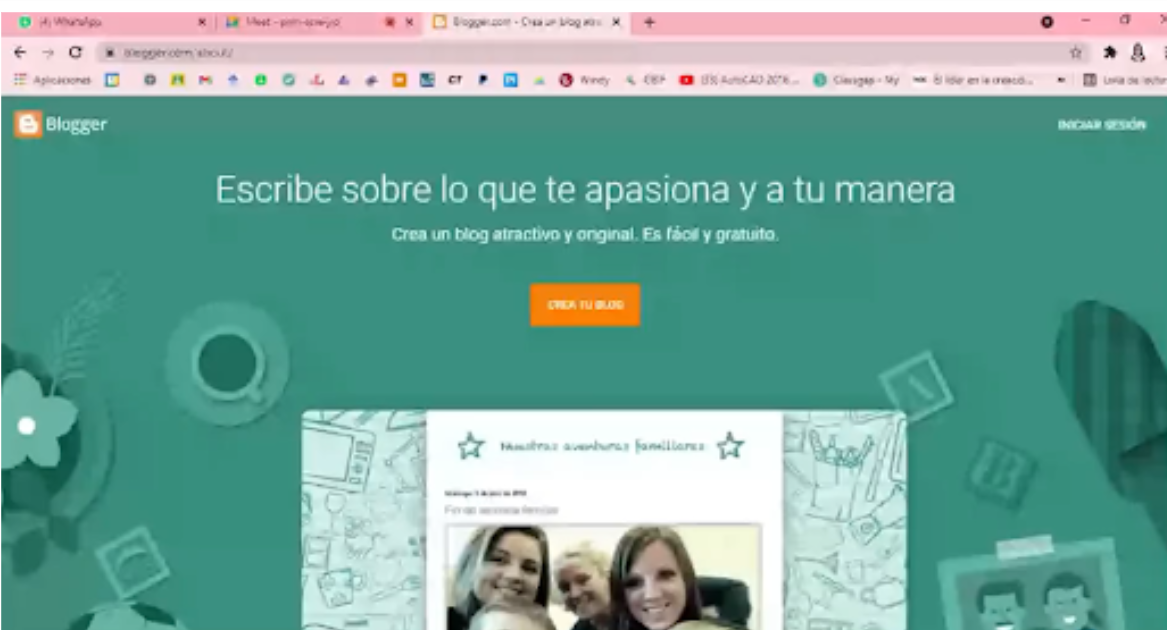Open the Google Calendar bookmark icon

pos(111,76)
